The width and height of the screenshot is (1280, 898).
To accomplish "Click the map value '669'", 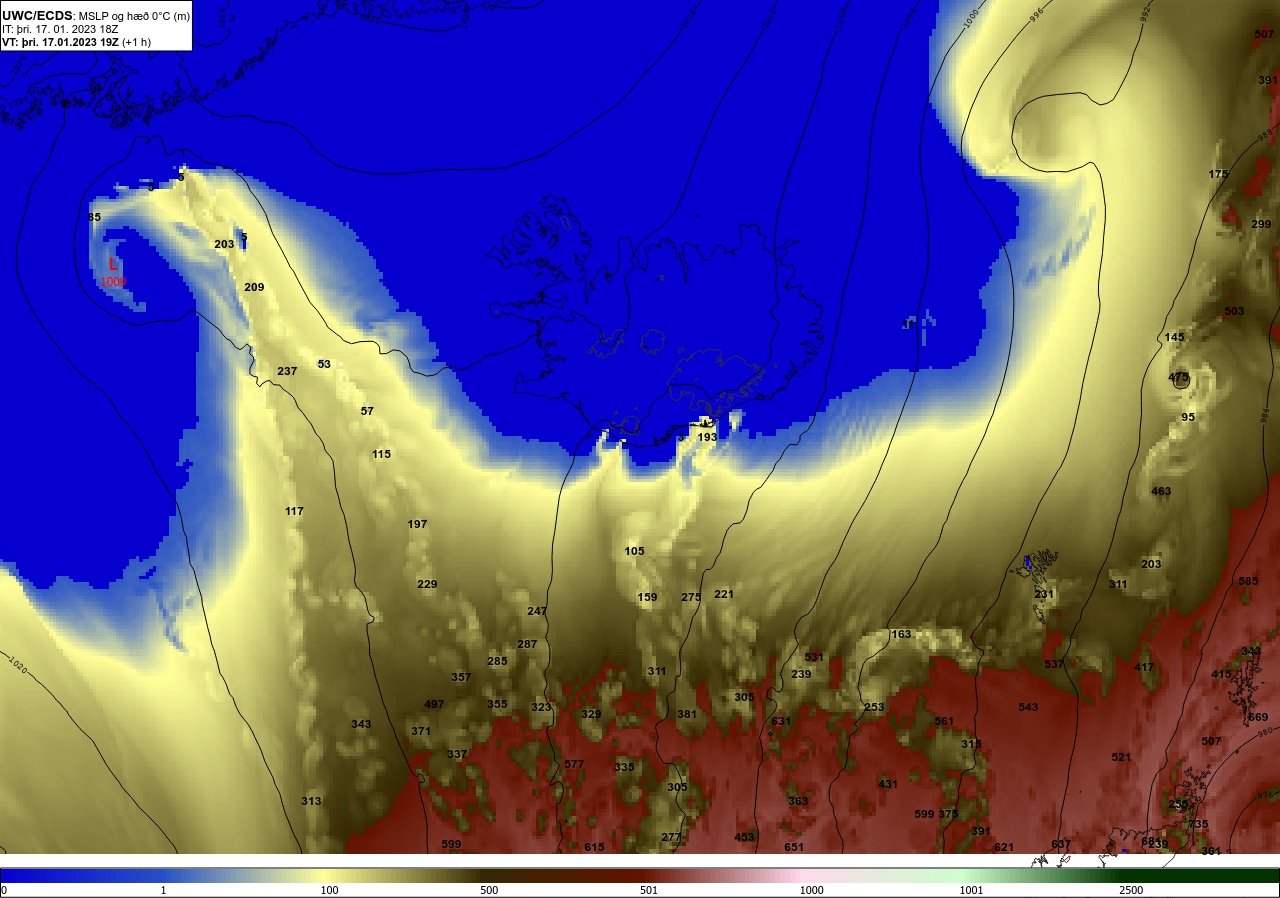I will pos(1258,717).
